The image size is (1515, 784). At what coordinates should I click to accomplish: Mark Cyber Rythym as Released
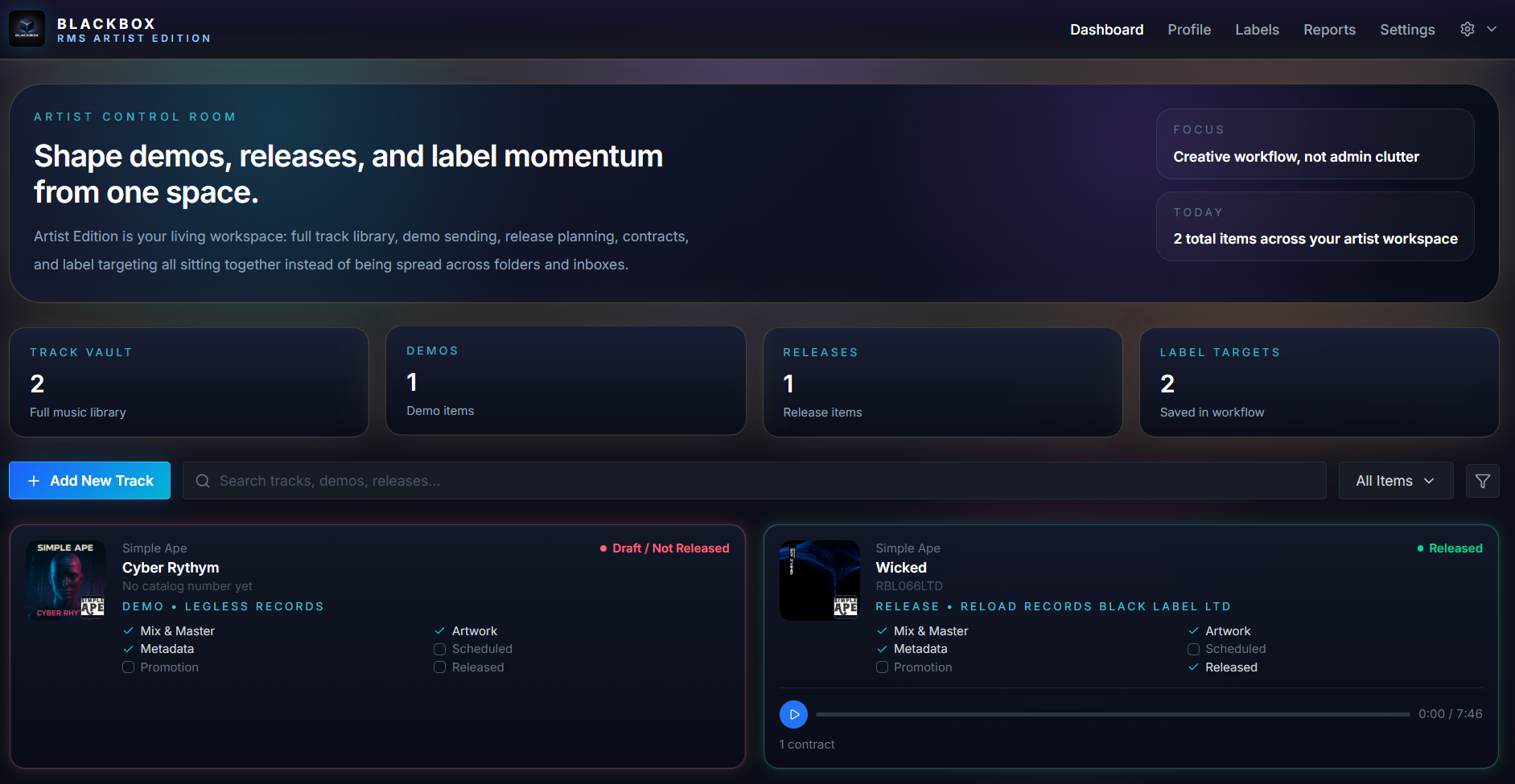pyautogui.click(x=439, y=667)
